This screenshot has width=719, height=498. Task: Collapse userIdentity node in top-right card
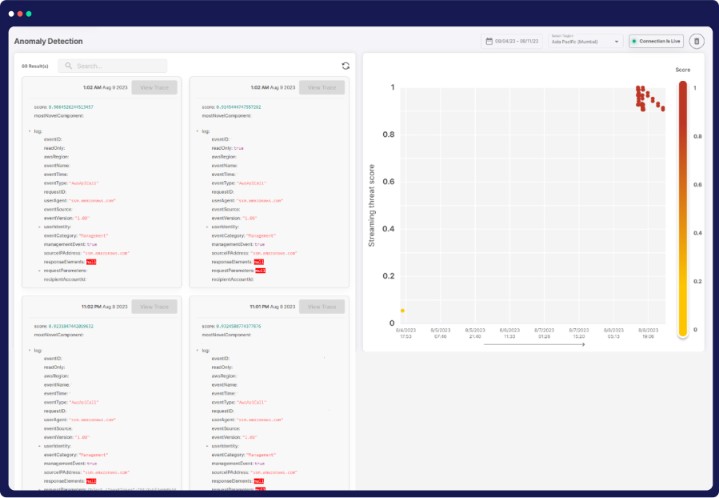206,226
